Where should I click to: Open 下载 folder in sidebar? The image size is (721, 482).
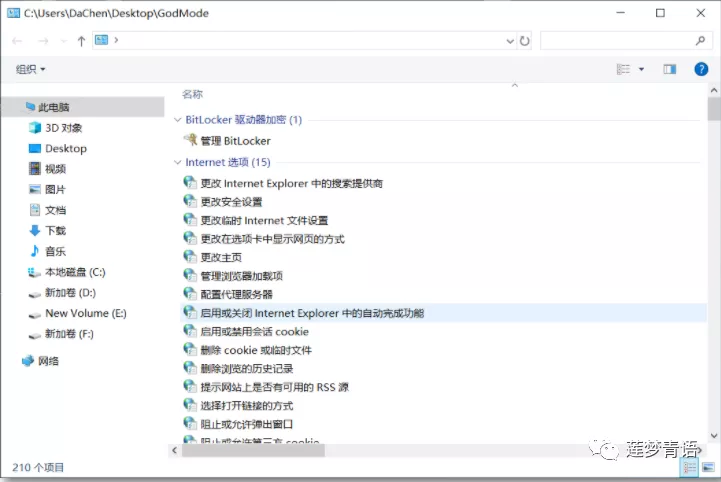(47, 230)
